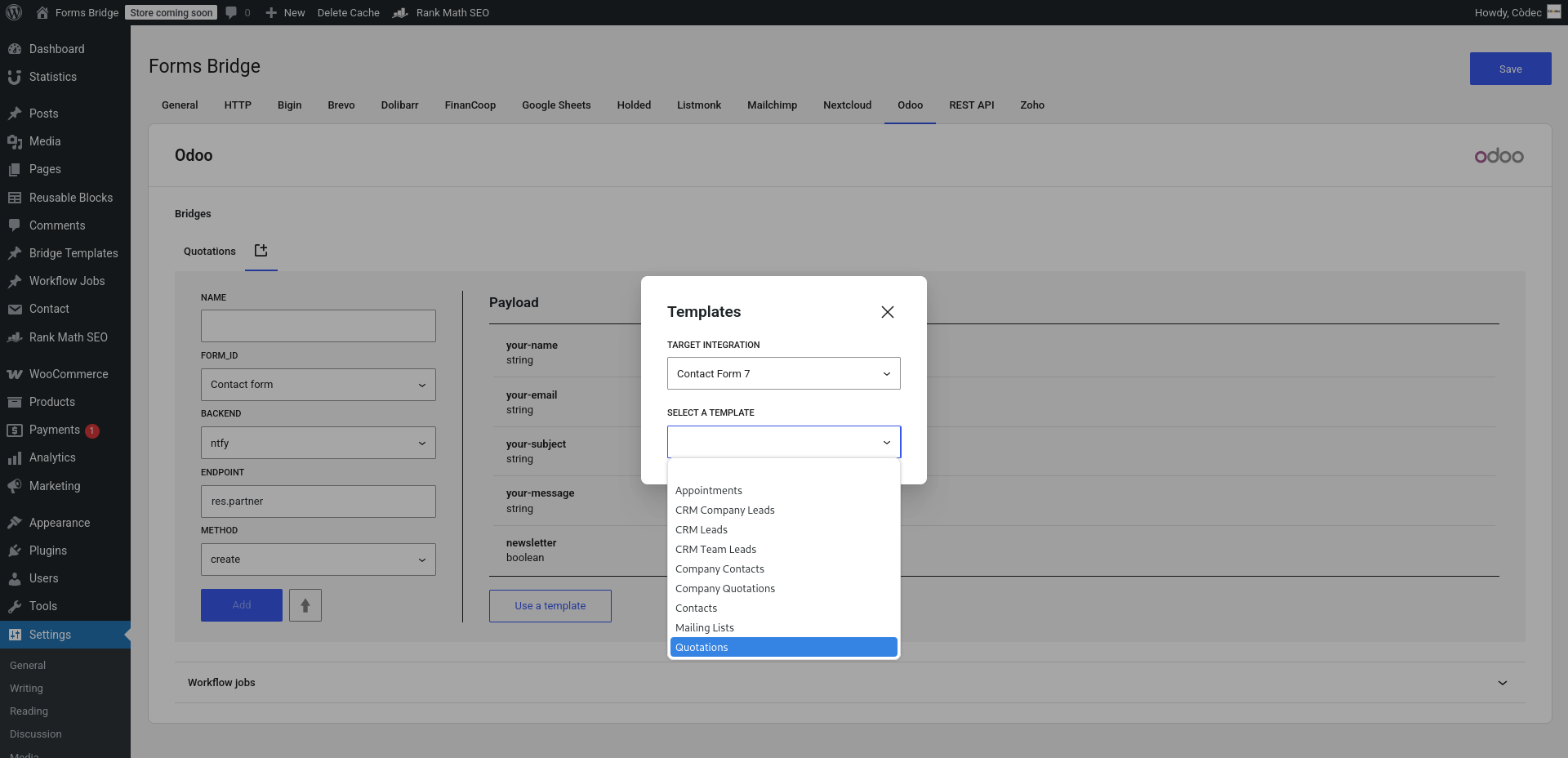
Task: Switch to the REST API tab
Action: pyautogui.click(x=972, y=105)
